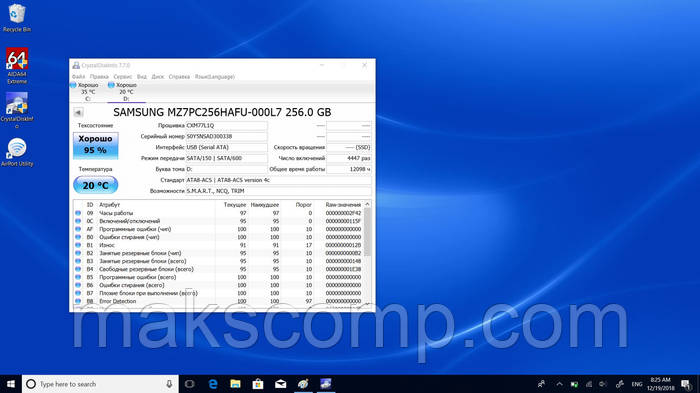
Task: Select the AirPort Utility desktop icon
Action: click(x=17, y=152)
